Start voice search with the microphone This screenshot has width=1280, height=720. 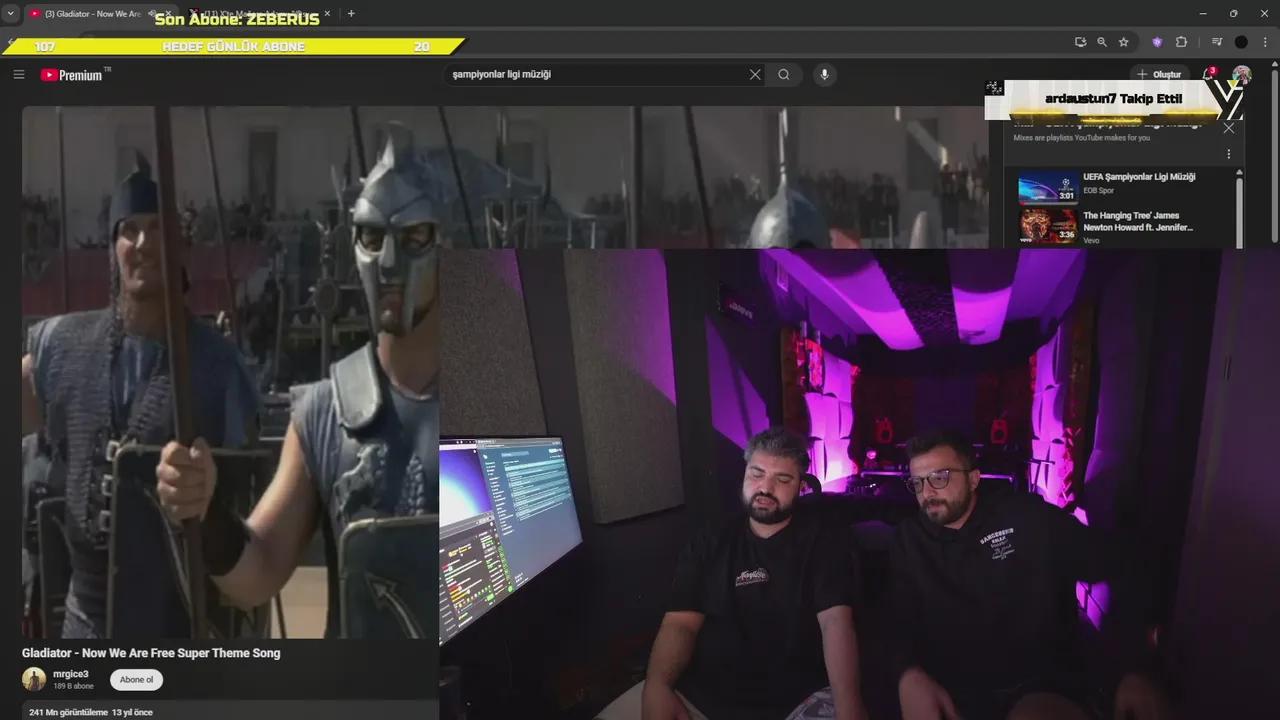[x=824, y=74]
